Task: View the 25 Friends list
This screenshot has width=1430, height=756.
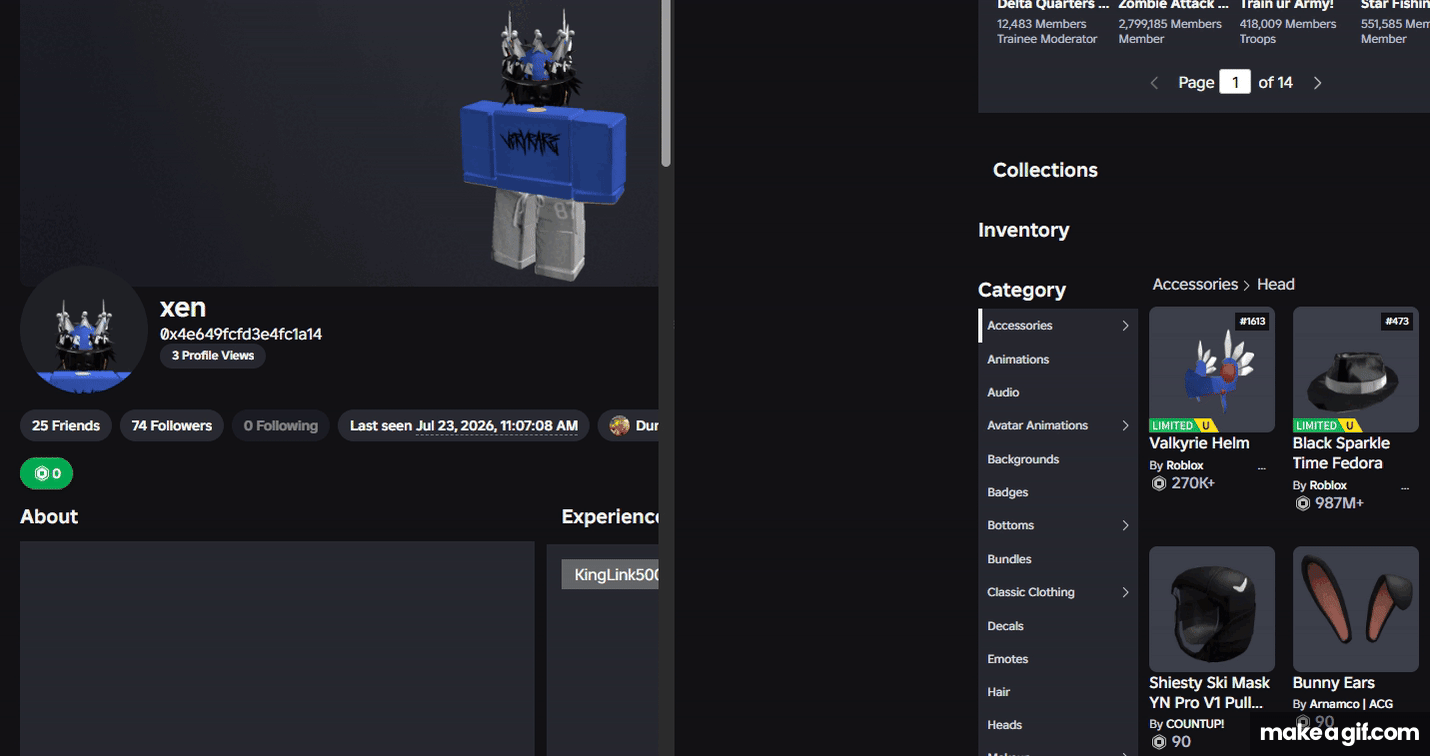Action: 66,425
